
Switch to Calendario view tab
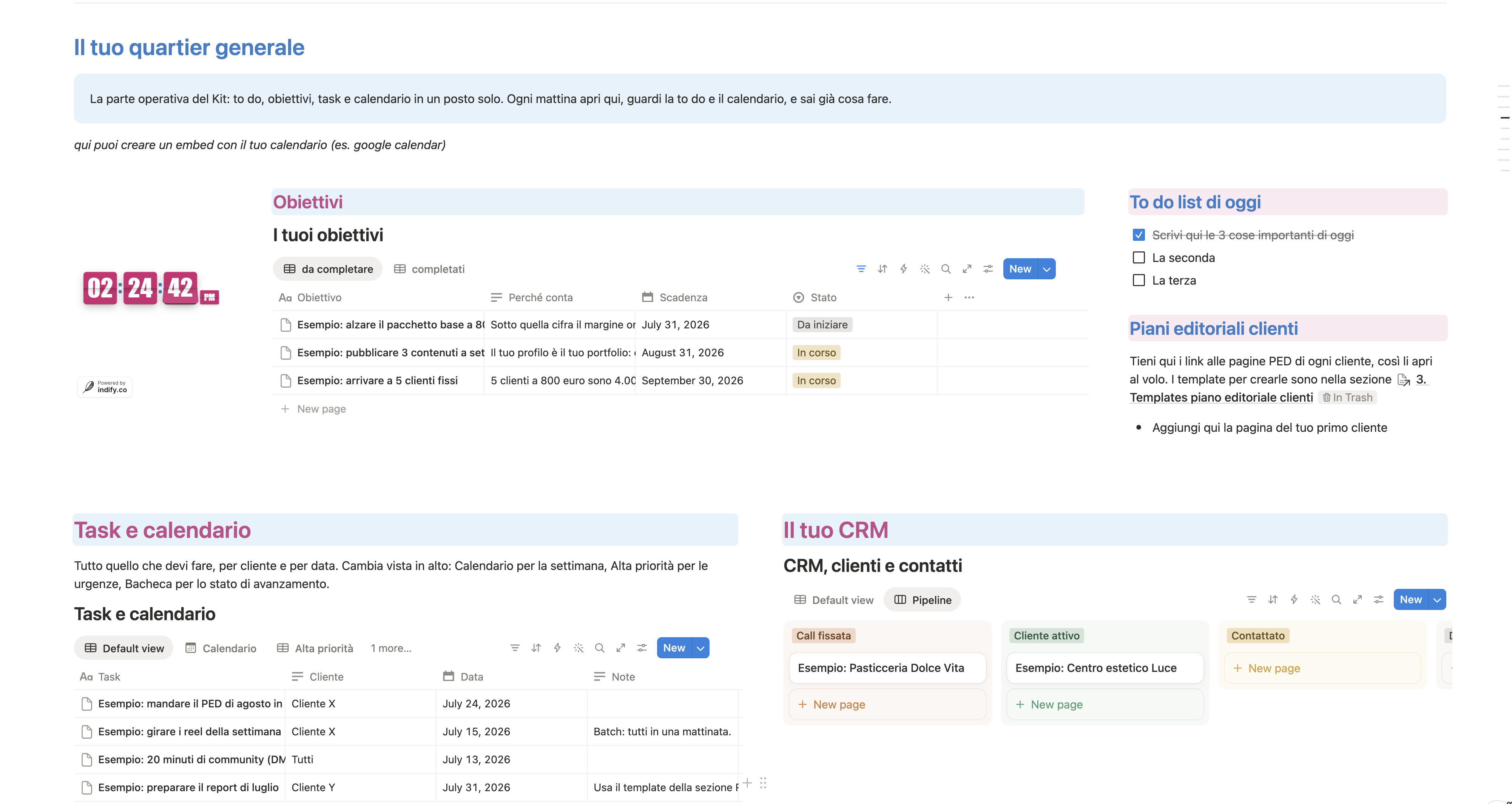pos(221,648)
